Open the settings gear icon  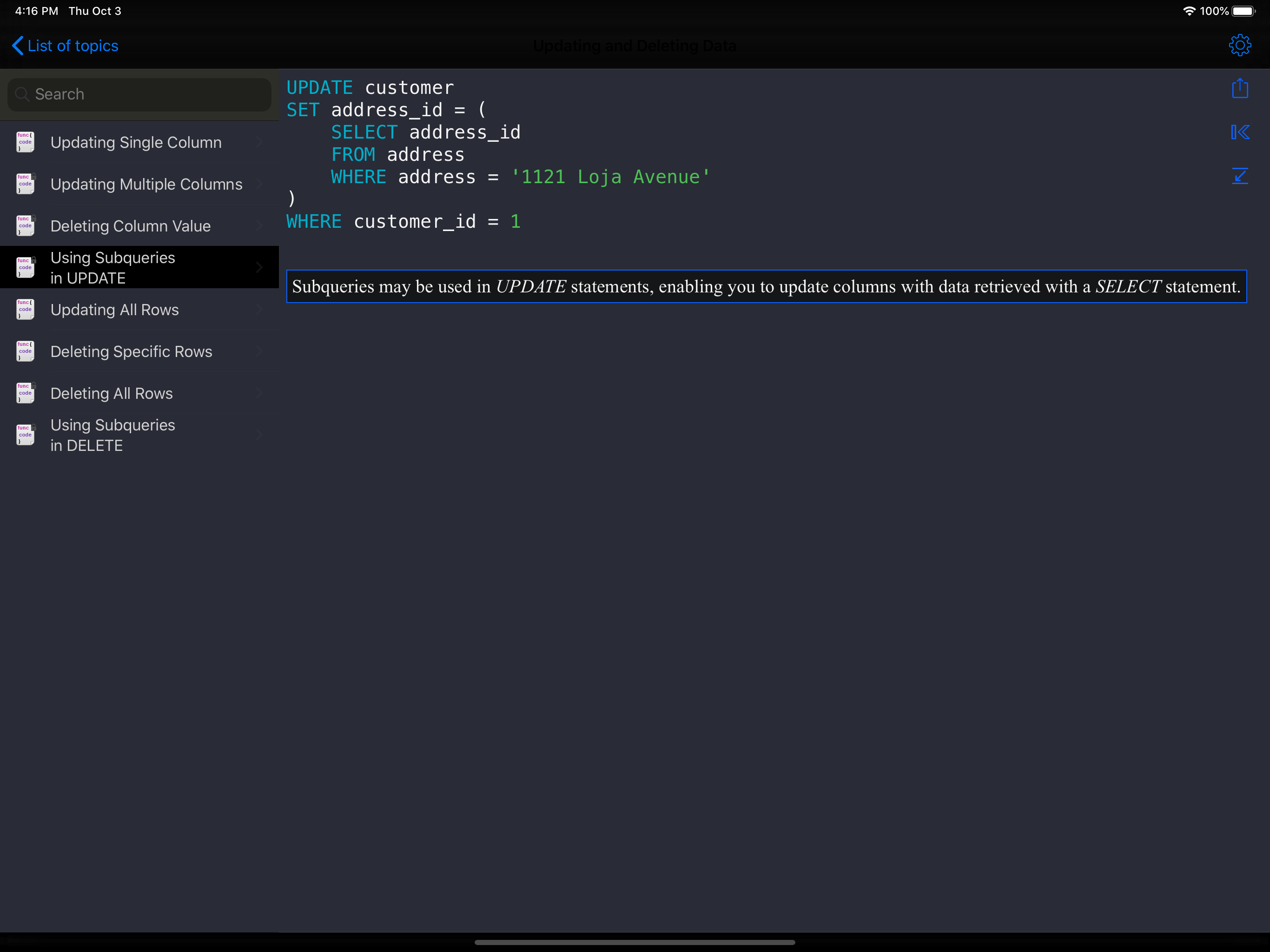(x=1240, y=46)
